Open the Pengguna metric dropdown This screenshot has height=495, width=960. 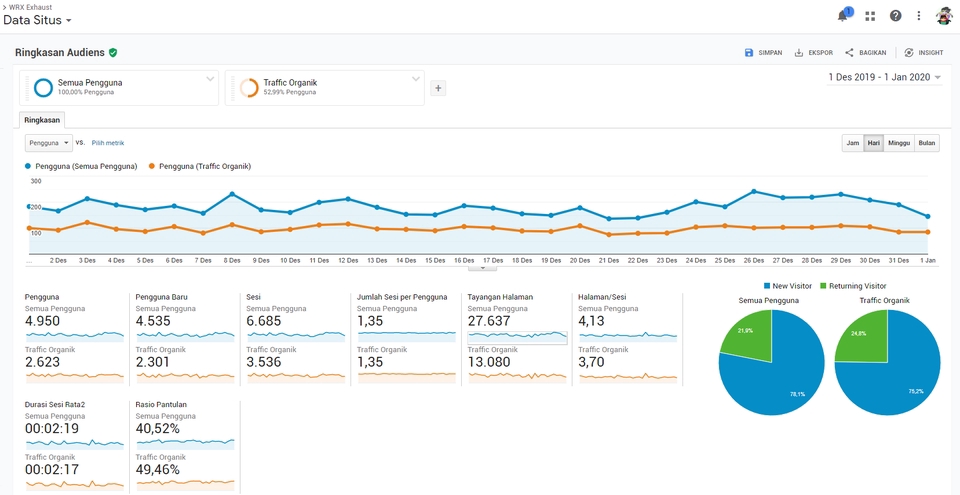click(x=48, y=143)
